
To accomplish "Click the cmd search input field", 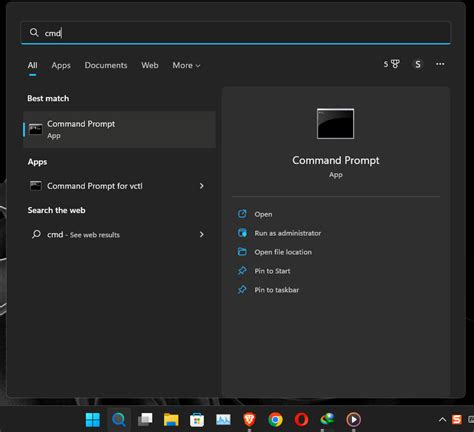I will (236, 33).
